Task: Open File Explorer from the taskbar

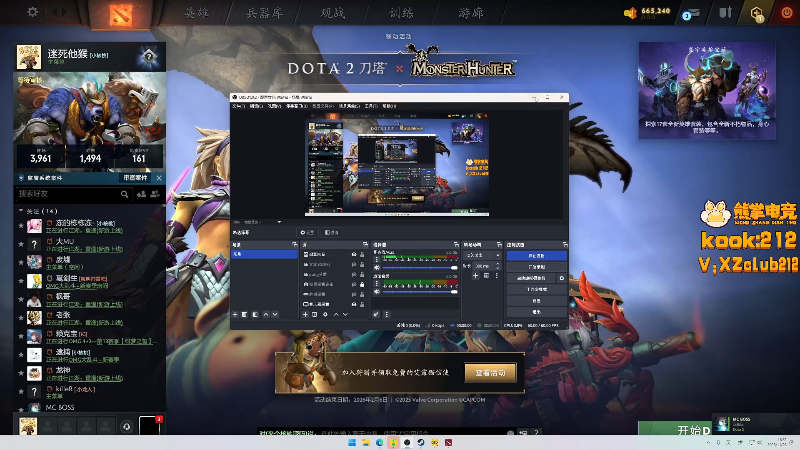Action: point(366,442)
